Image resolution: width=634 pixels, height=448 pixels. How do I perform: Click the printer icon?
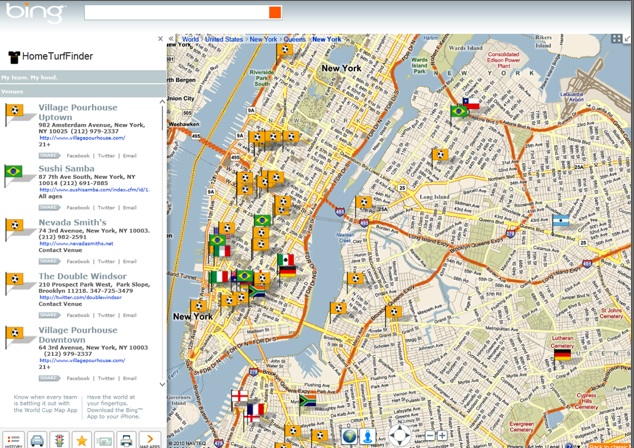[127, 440]
